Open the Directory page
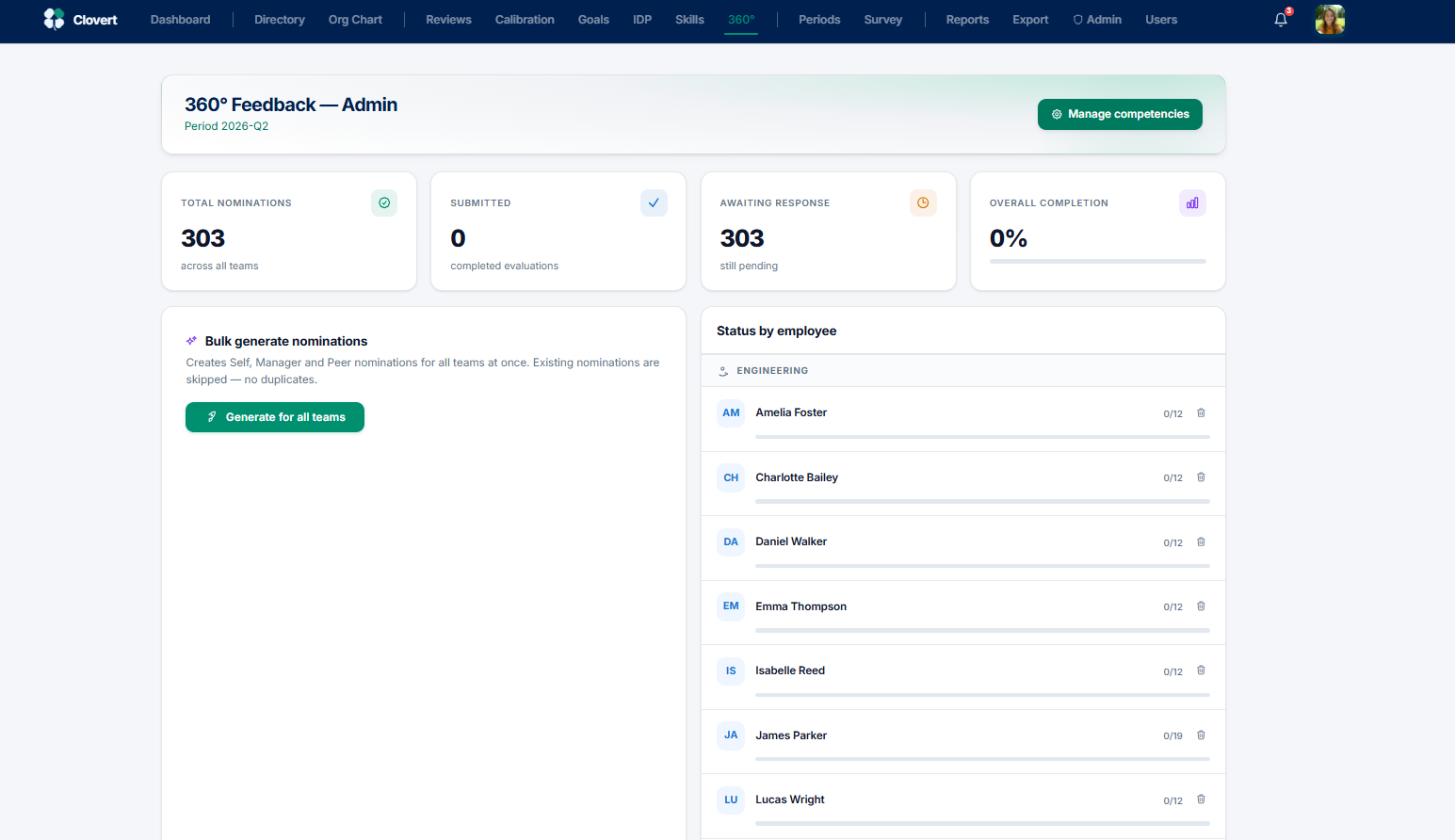The image size is (1455, 840). tap(280, 20)
